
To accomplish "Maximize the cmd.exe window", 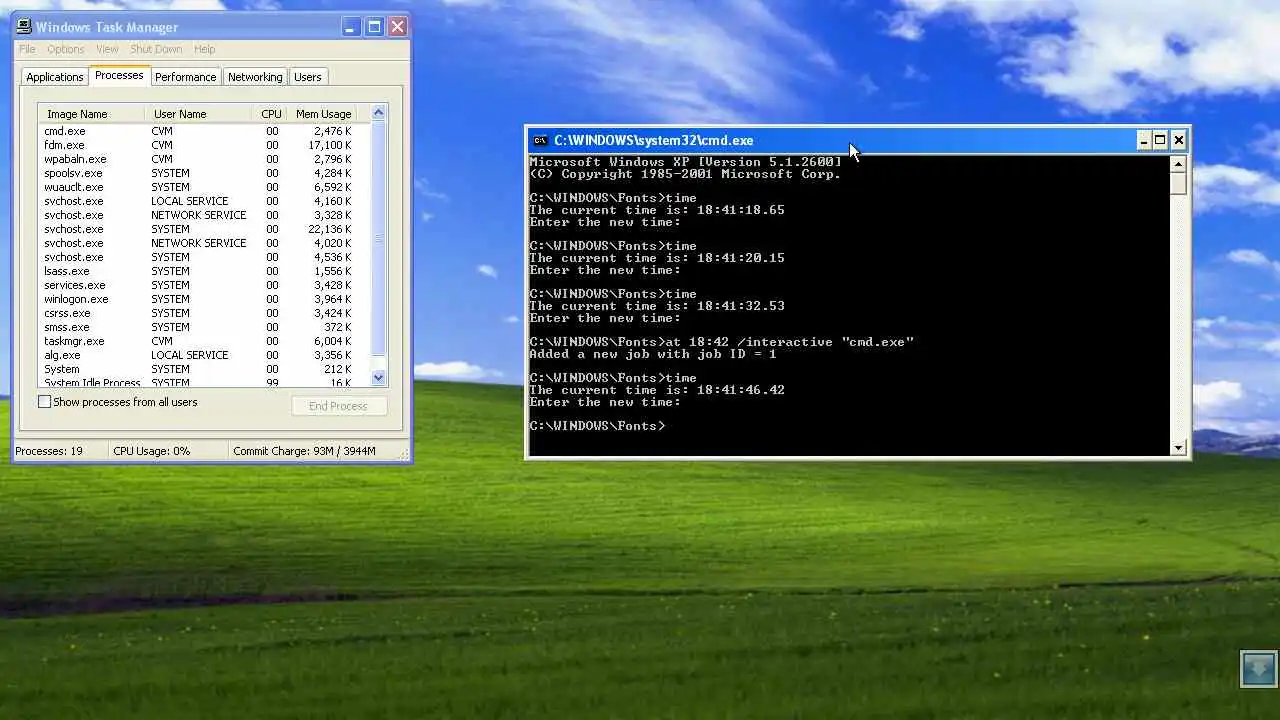I will coord(1160,141).
